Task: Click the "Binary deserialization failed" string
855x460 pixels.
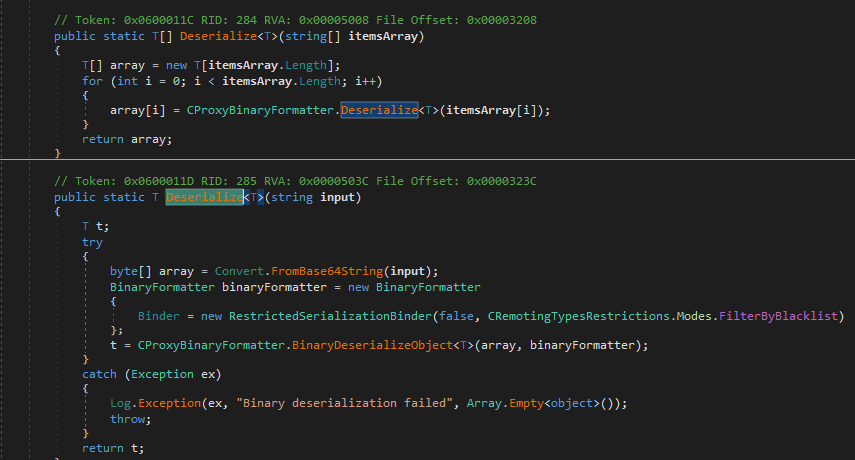Action: [344, 403]
